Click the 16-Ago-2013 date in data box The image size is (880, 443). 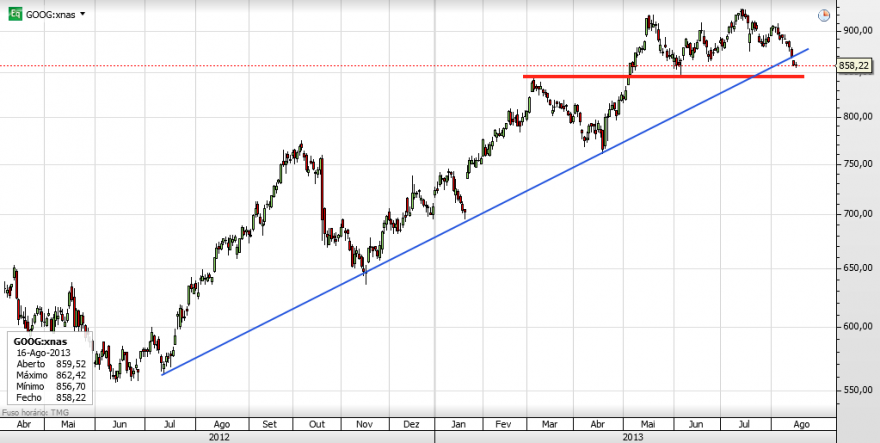click(x=43, y=353)
